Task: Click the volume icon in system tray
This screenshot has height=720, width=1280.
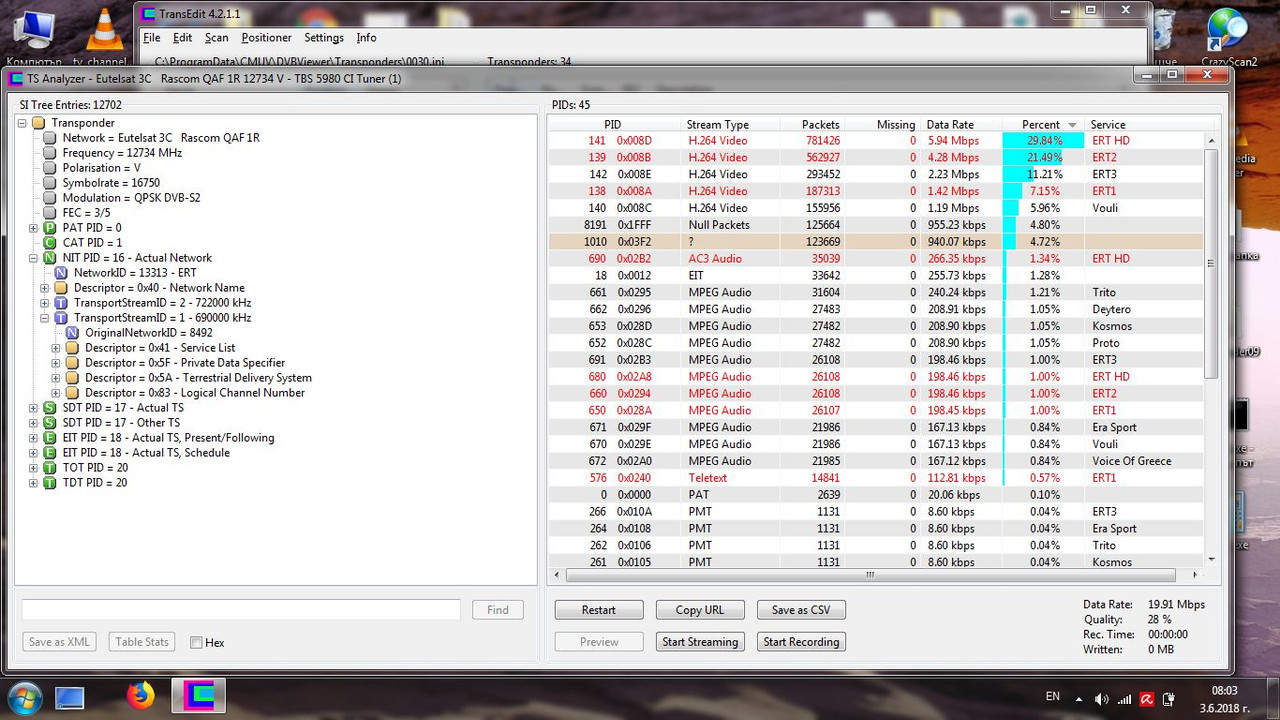Action: click(1102, 699)
